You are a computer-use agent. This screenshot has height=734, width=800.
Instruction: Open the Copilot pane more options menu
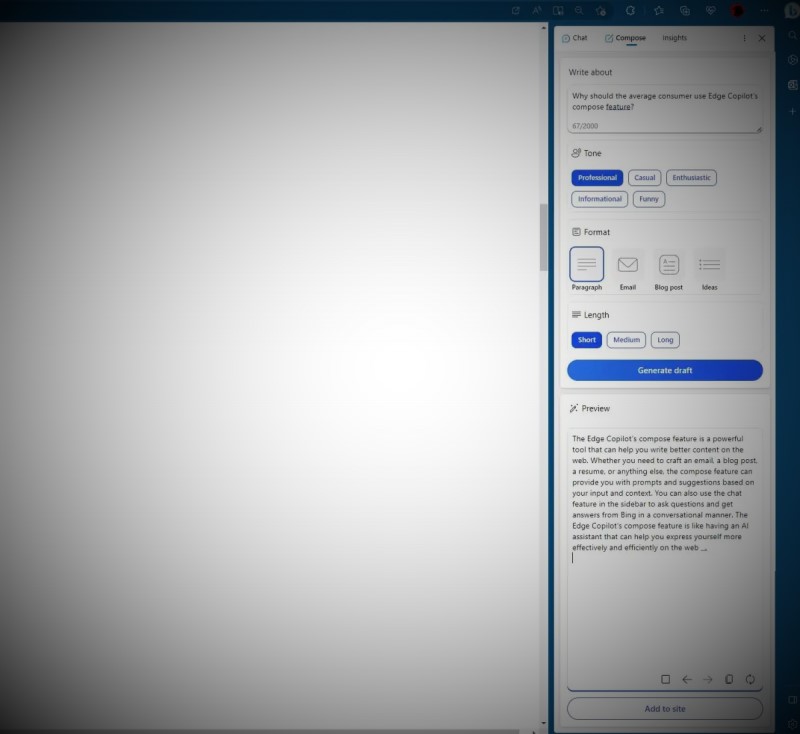click(x=744, y=38)
